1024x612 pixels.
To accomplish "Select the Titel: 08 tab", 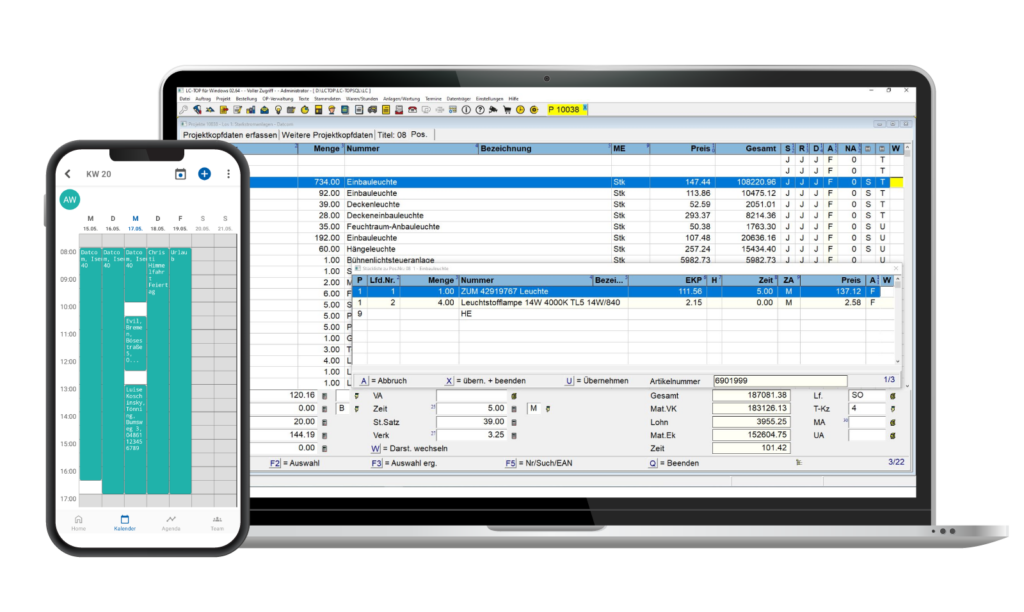I will (x=392, y=135).
